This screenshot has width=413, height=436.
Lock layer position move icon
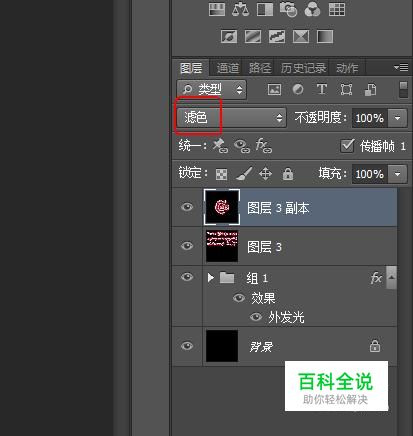(x=265, y=174)
